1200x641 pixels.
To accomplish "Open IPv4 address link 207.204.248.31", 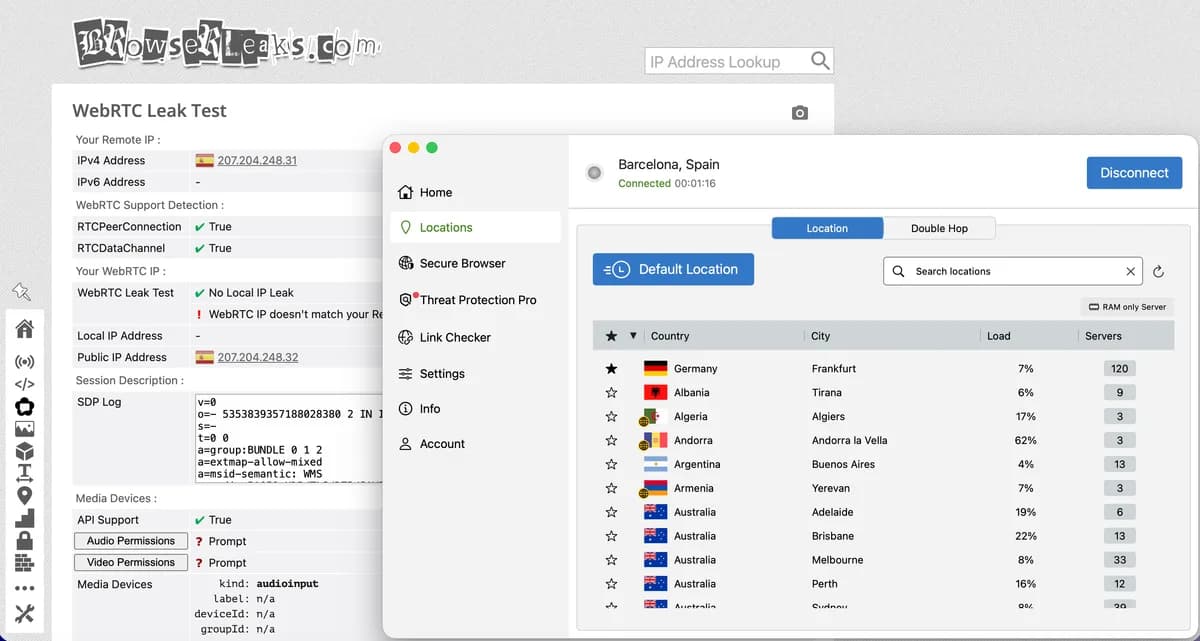I will pyautogui.click(x=257, y=160).
